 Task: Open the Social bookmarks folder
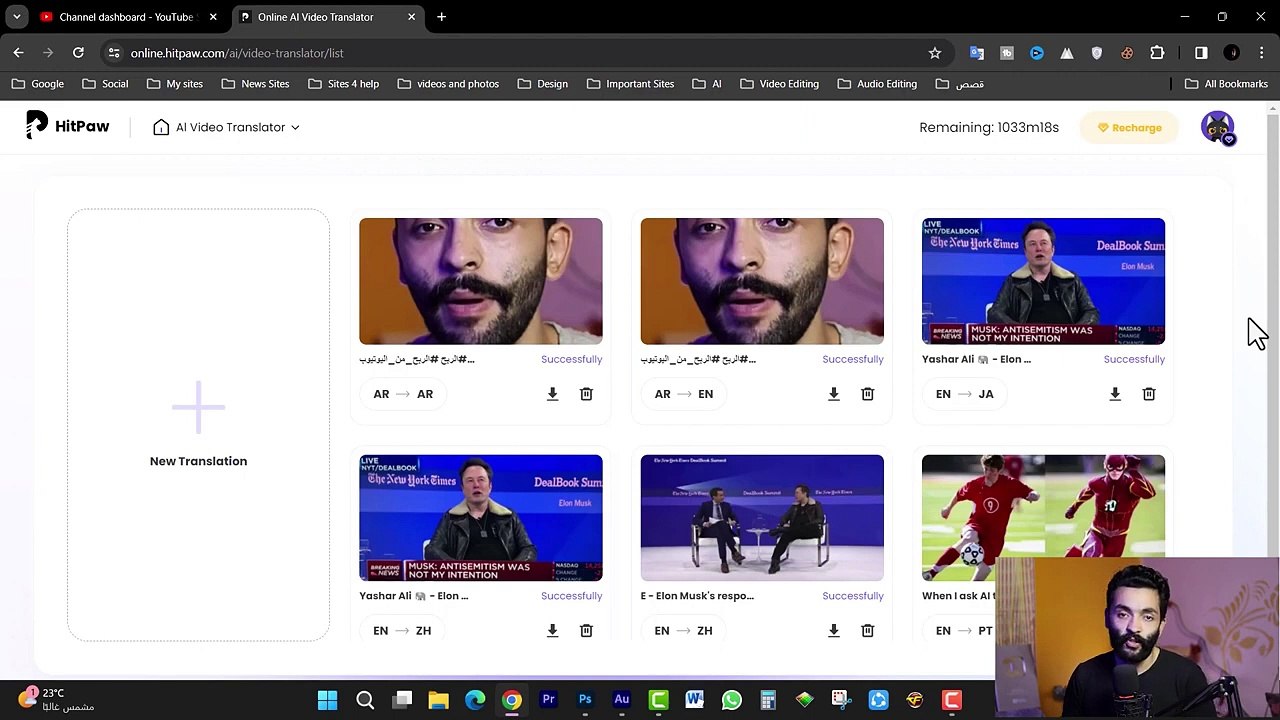tap(105, 84)
